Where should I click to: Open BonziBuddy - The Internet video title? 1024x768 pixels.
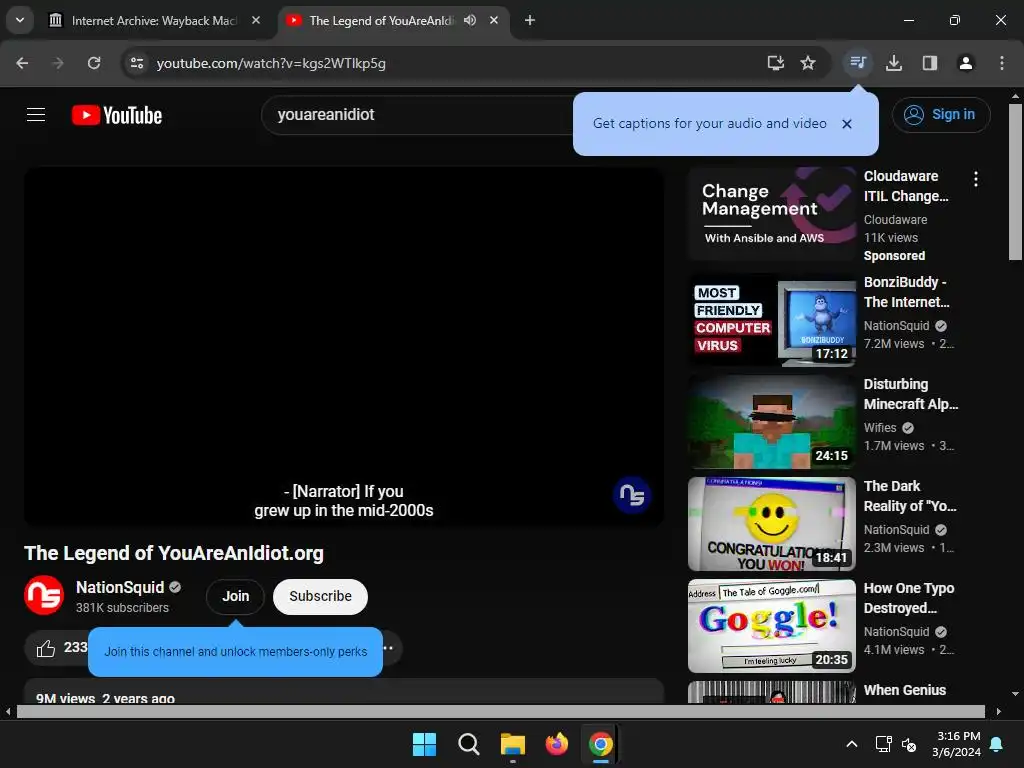coord(906,292)
